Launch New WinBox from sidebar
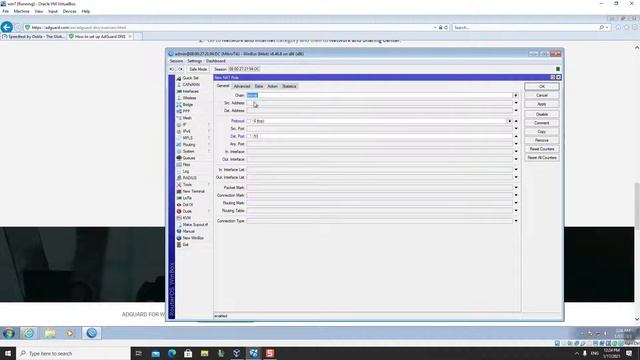Viewport: 640px width, 360px height. tap(193, 238)
